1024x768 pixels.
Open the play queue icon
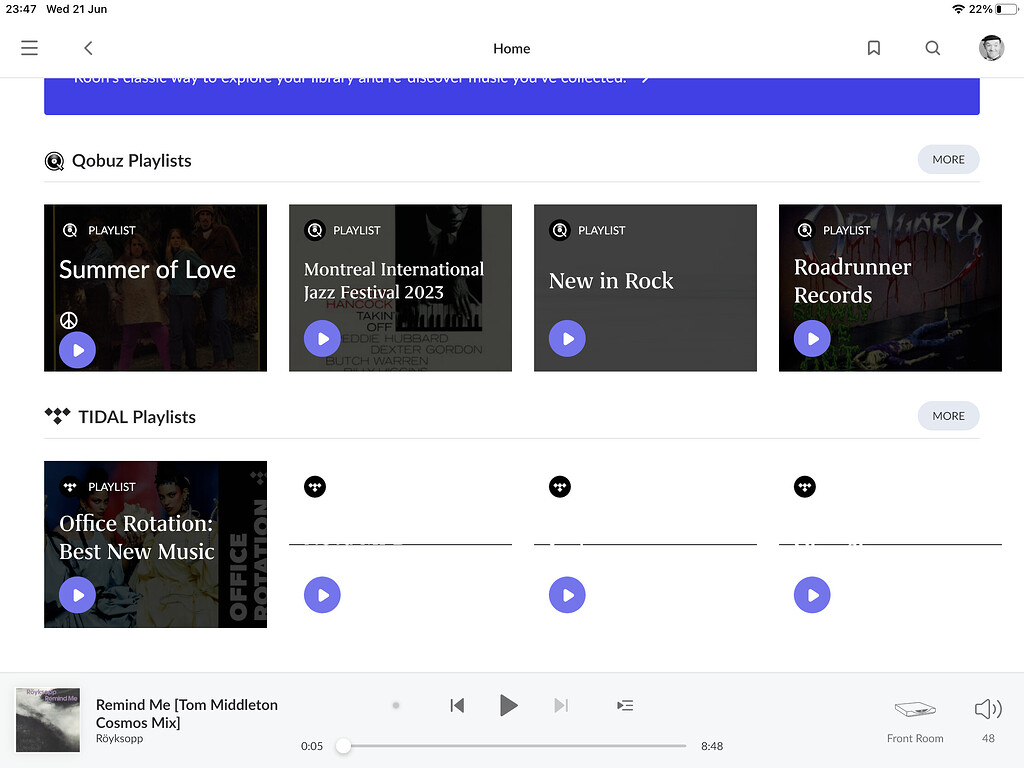pos(625,705)
